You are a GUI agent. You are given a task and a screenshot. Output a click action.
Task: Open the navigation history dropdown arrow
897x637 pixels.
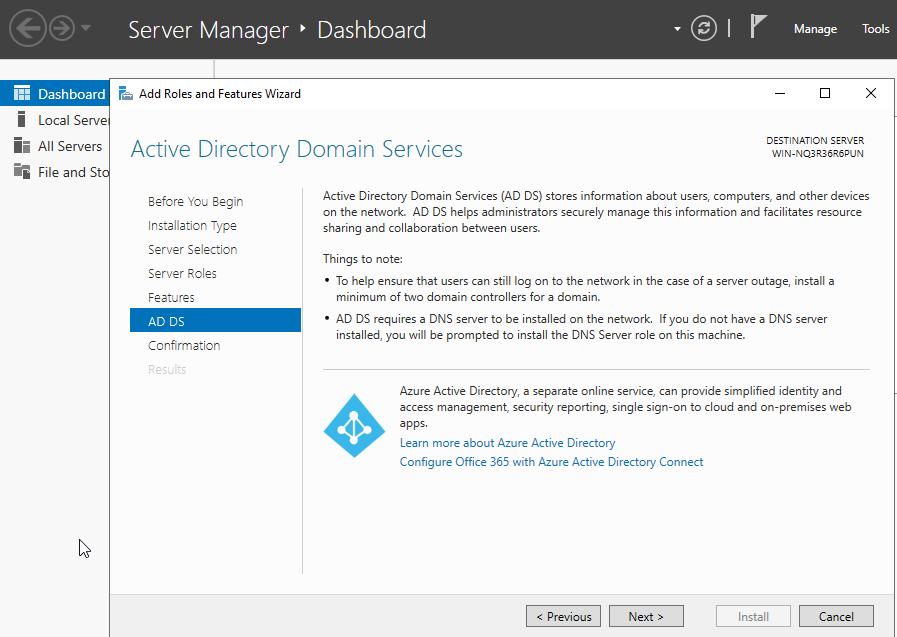[86, 29]
